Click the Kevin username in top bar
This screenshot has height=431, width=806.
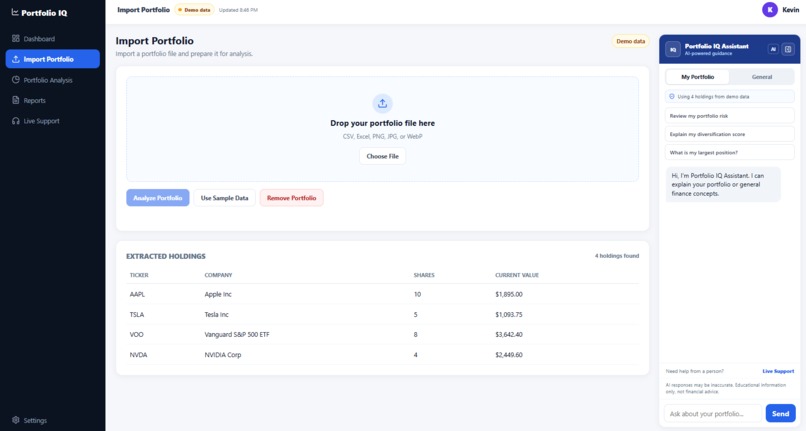tap(791, 10)
